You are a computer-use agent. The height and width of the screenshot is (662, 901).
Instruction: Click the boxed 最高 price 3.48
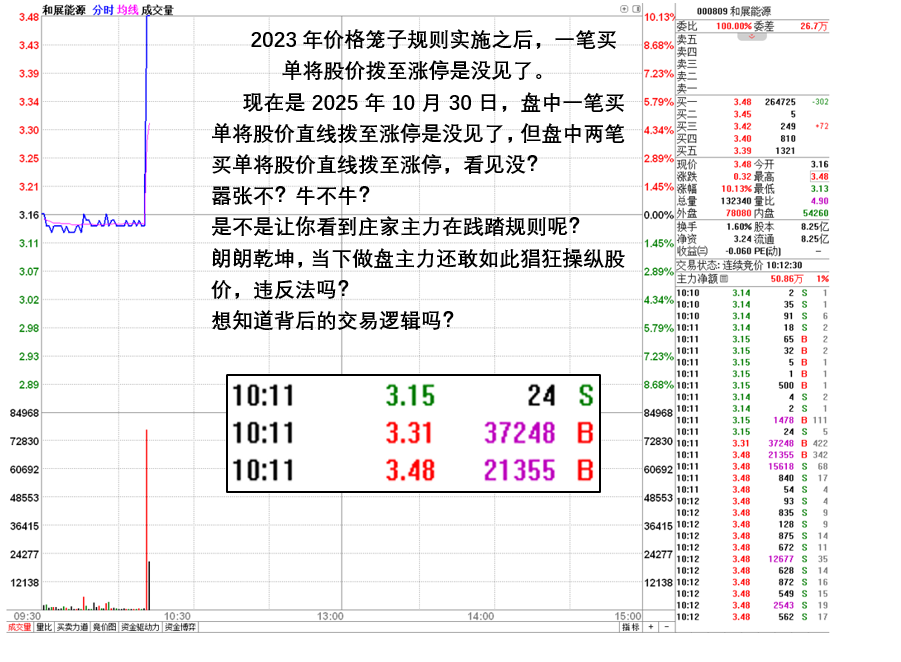818,176
